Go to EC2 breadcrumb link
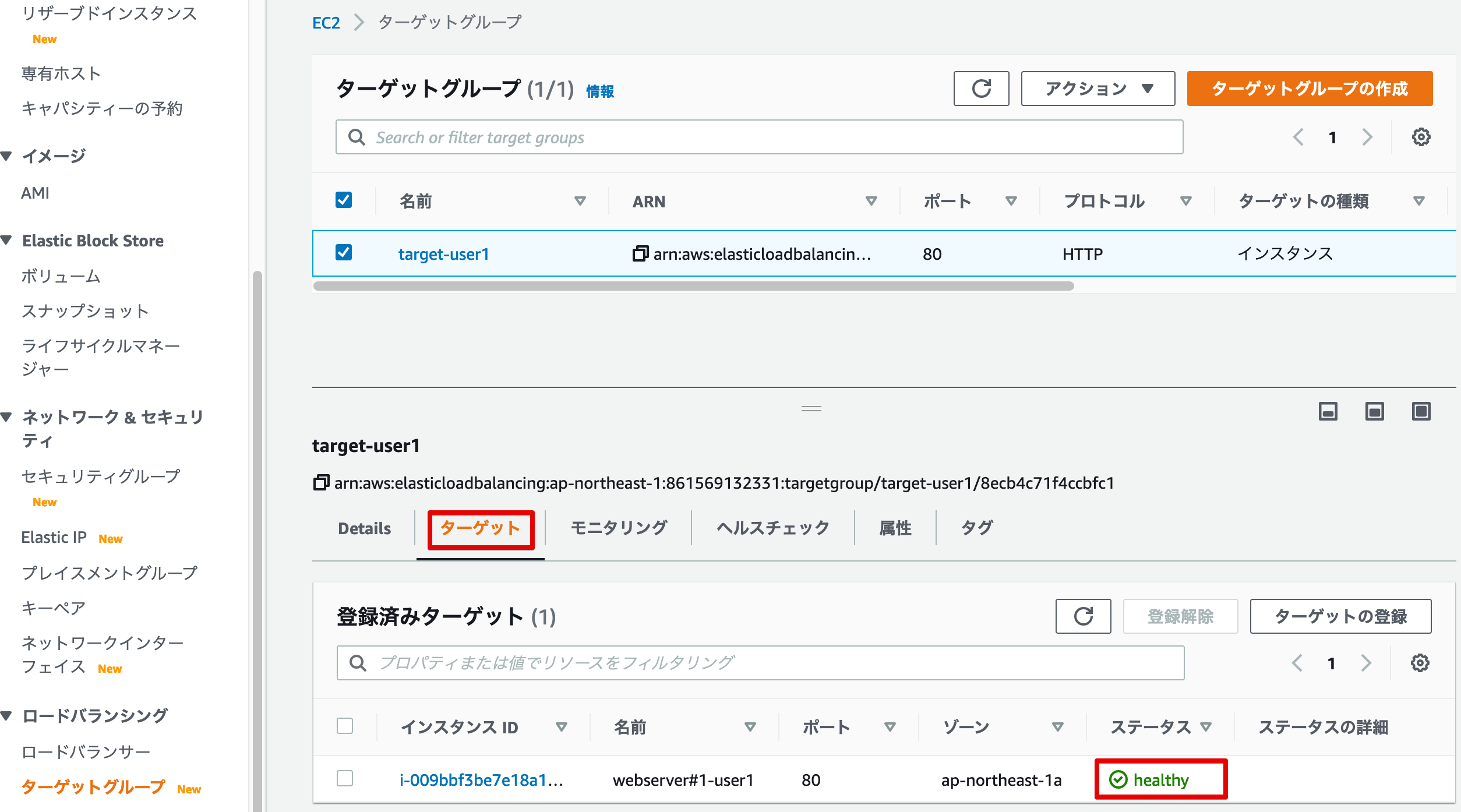The width and height of the screenshot is (1461, 812). pos(326,23)
